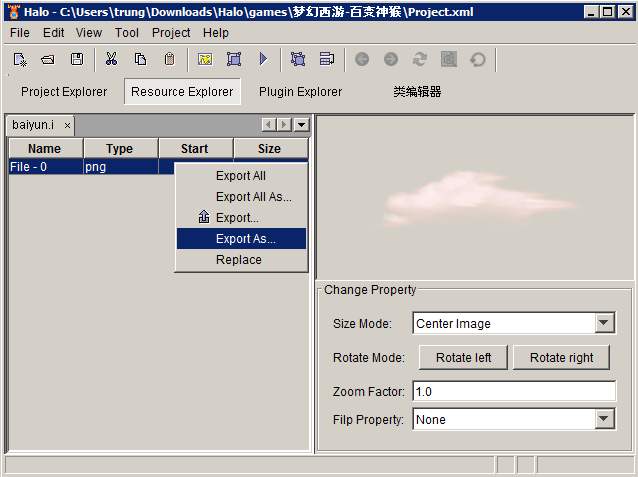The height and width of the screenshot is (477, 638).
Task: Click the Size column header
Action: click(x=271, y=149)
